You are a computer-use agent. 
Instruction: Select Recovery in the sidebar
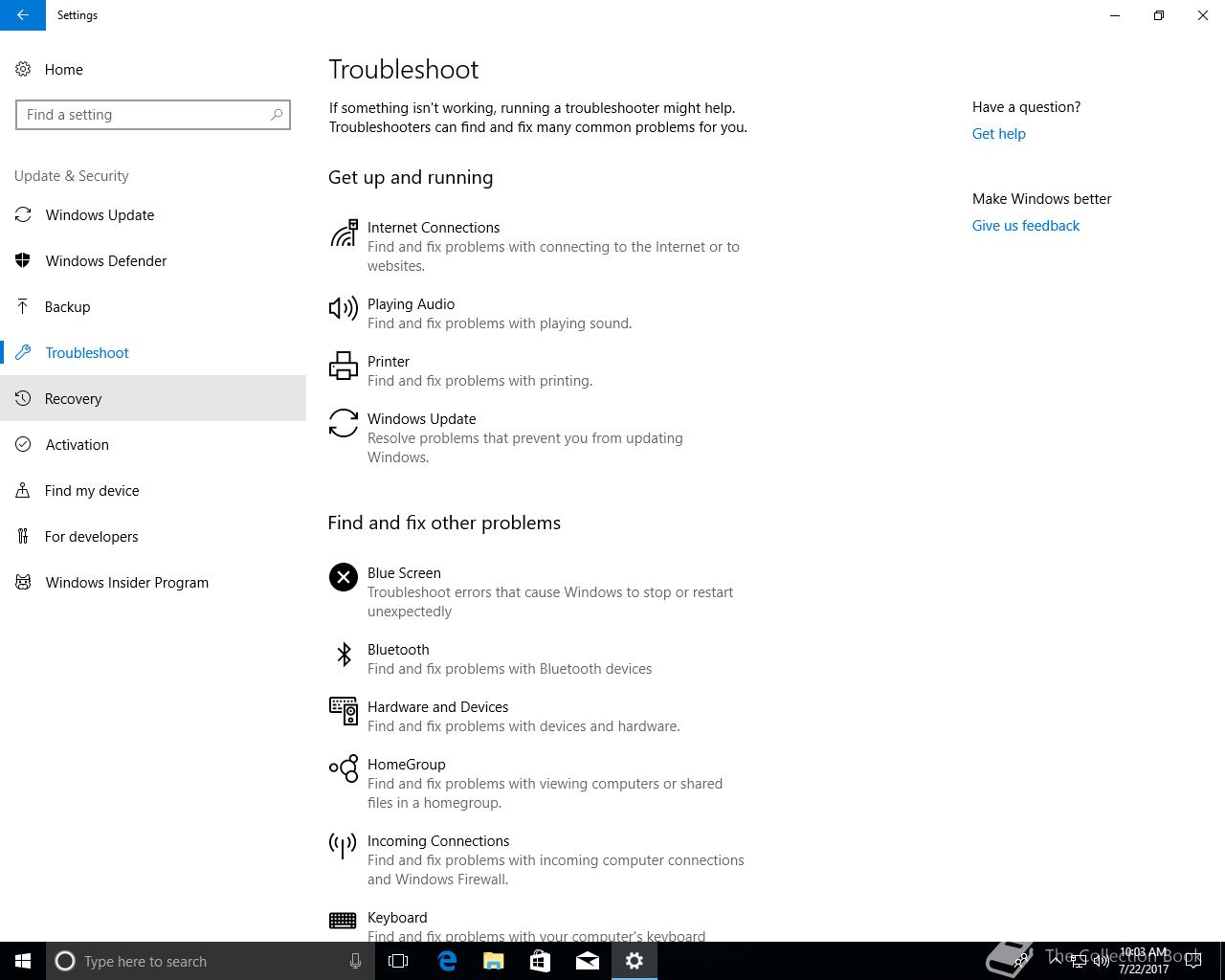point(153,398)
